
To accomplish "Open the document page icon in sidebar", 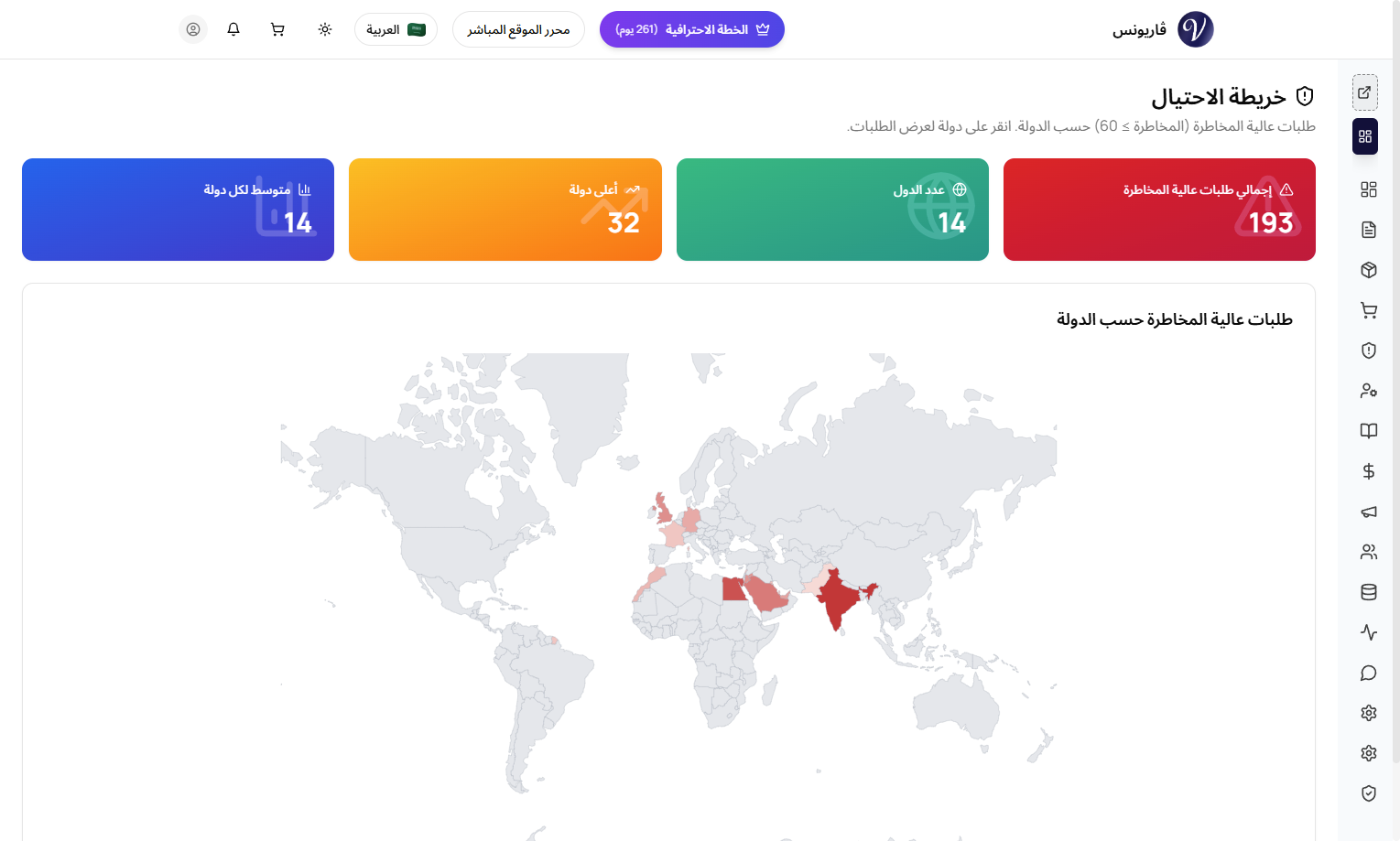I will 1368,230.
